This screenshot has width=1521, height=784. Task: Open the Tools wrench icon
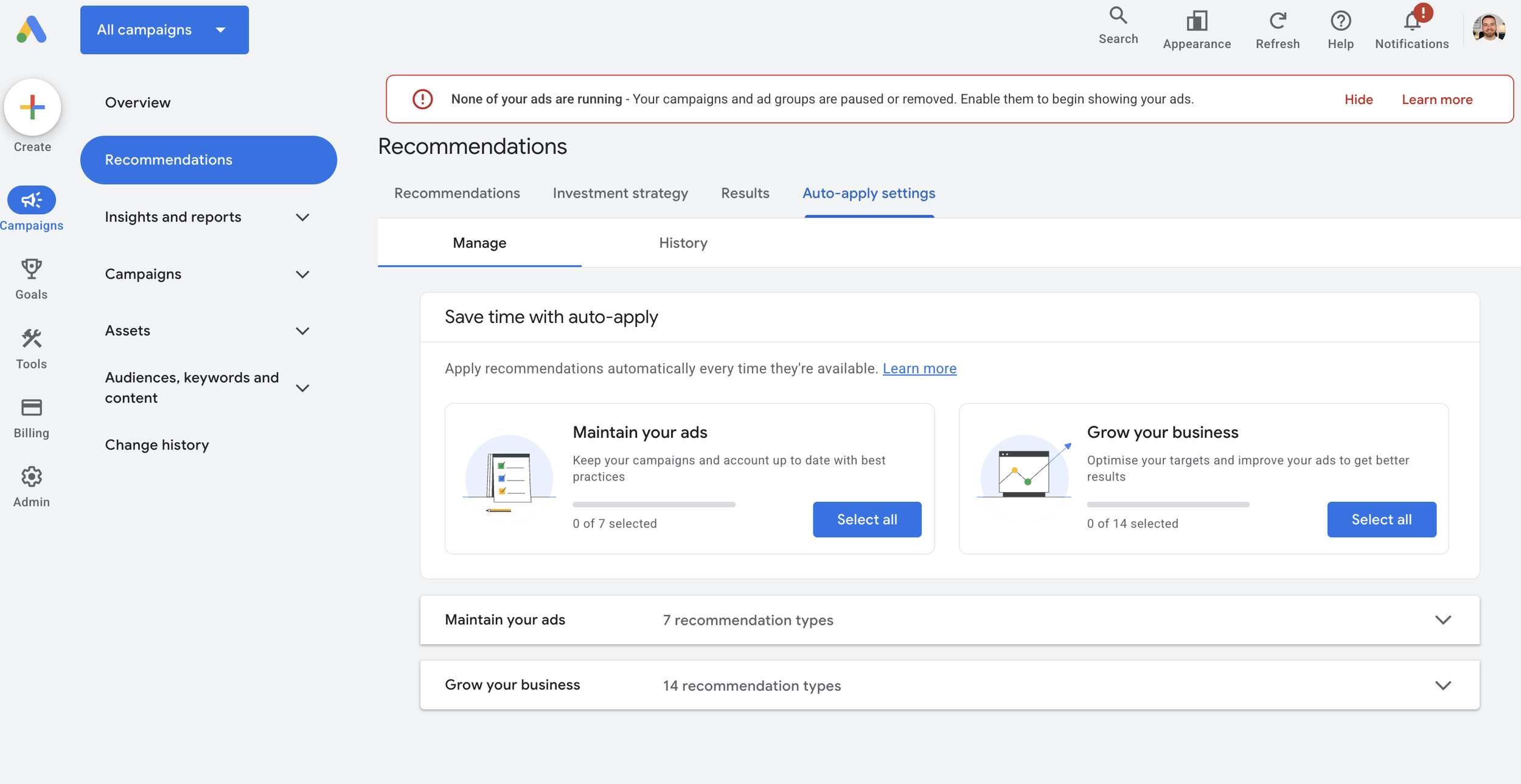tap(32, 338)
